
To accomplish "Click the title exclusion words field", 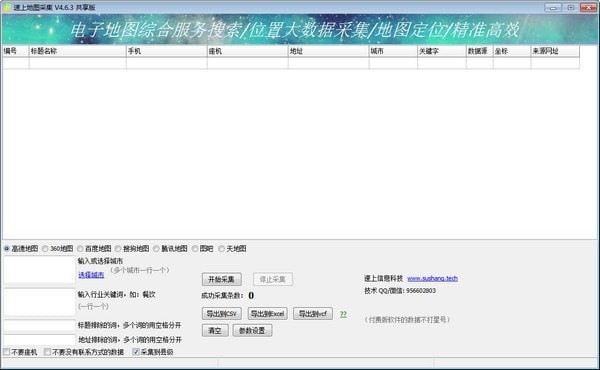I will pyautogui.click(x=39, y=326).
